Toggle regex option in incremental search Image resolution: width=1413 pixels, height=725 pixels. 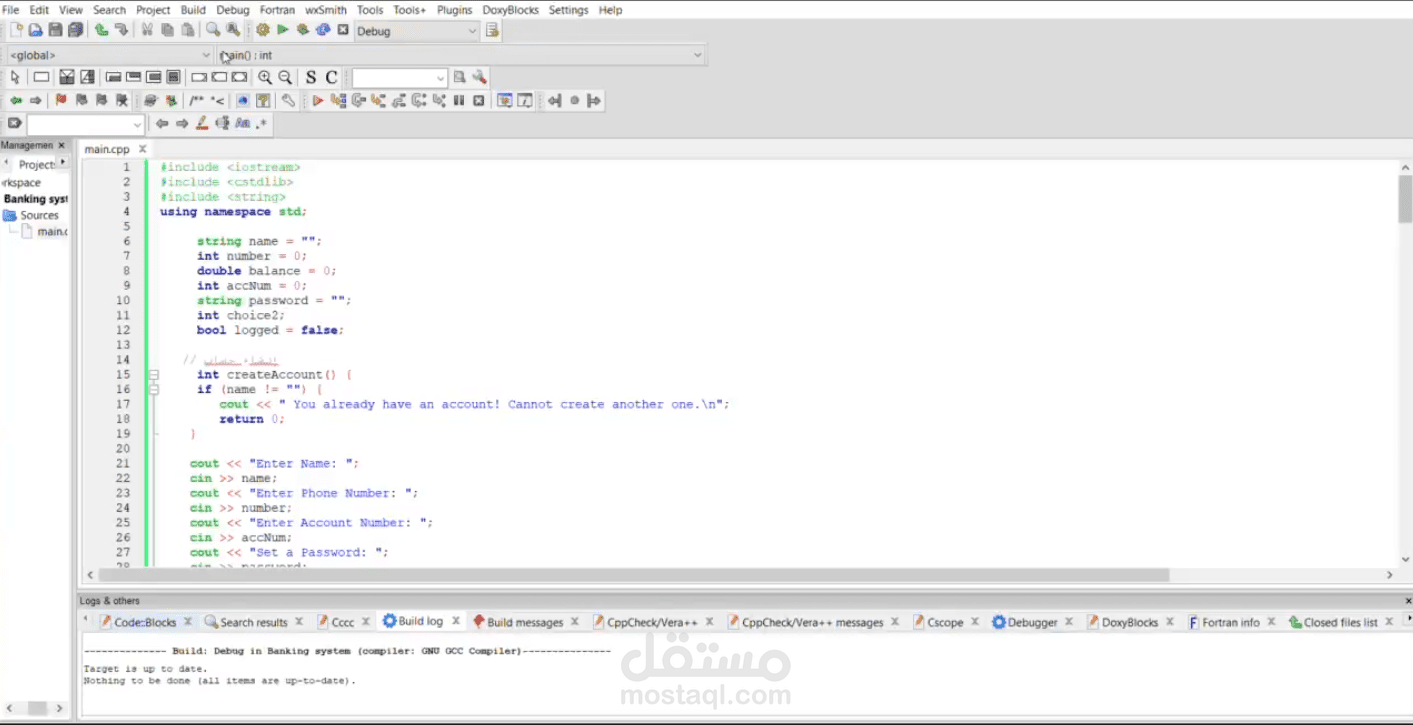262,123
